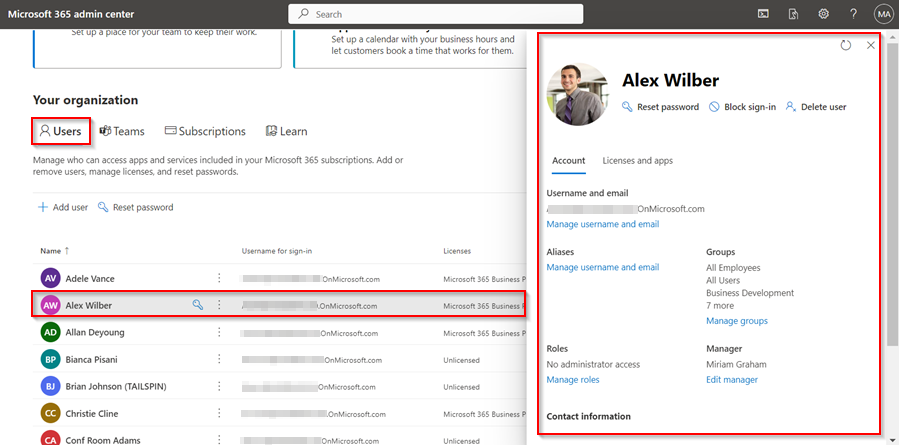Switch to the Users tab
Screen dimensions: 899x445
[61, 131]
